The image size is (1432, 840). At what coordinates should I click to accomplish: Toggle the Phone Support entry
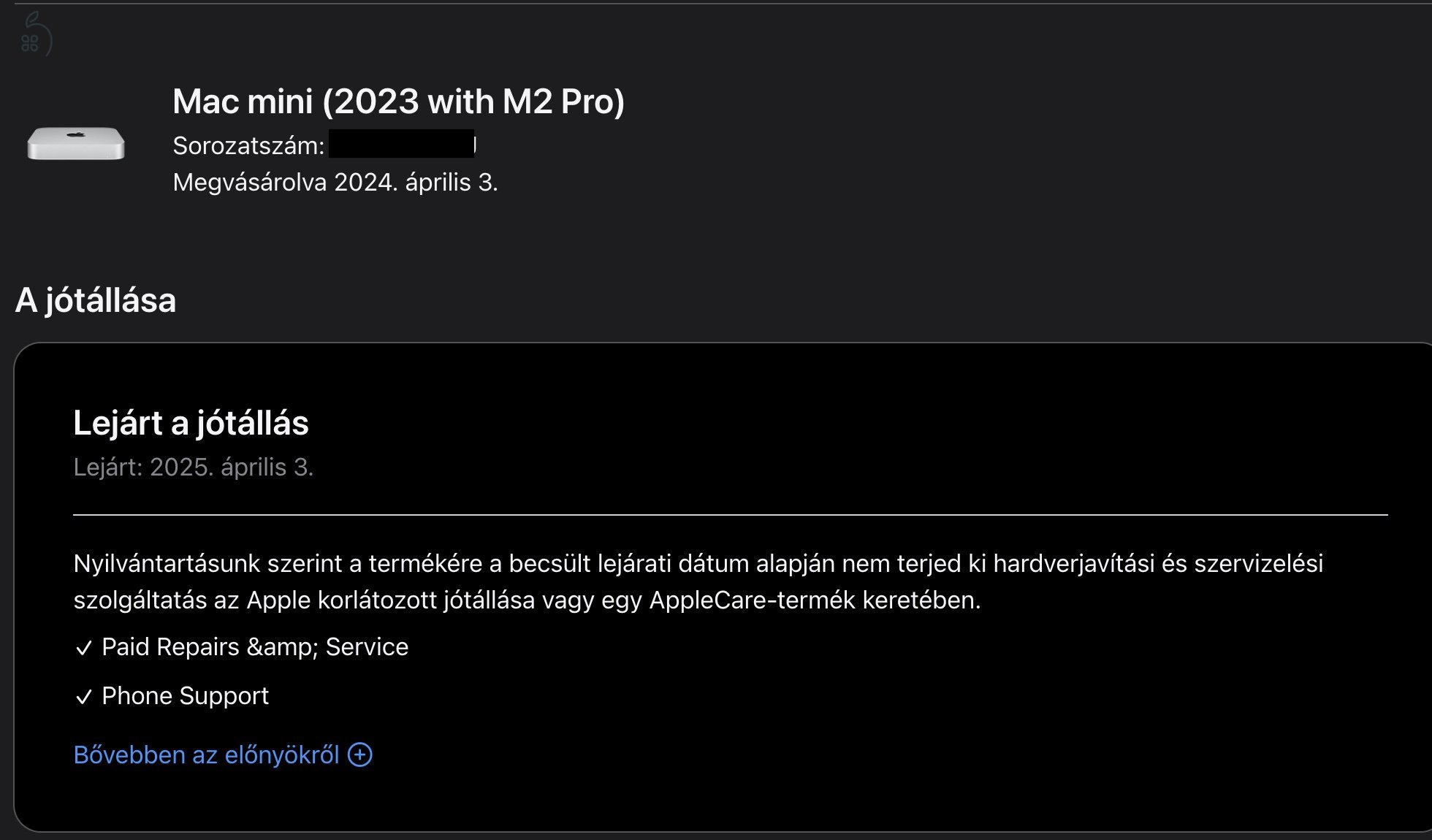click(185, 695)
